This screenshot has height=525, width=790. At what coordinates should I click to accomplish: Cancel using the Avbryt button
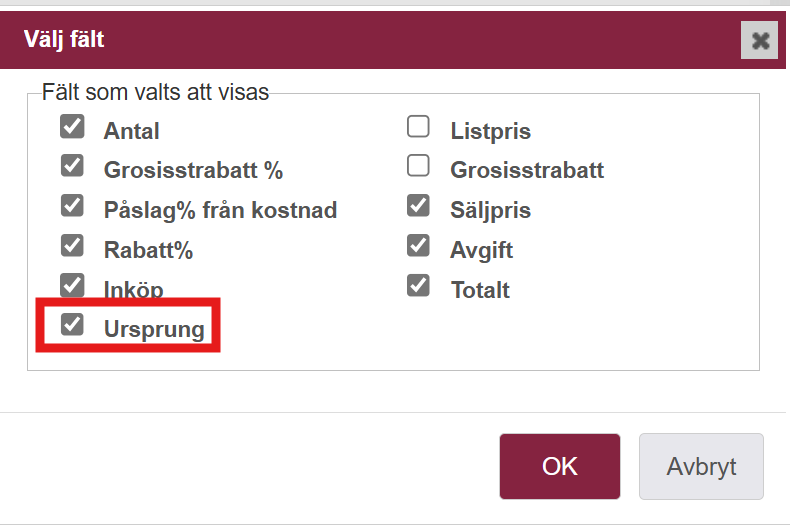click(701, 467)
